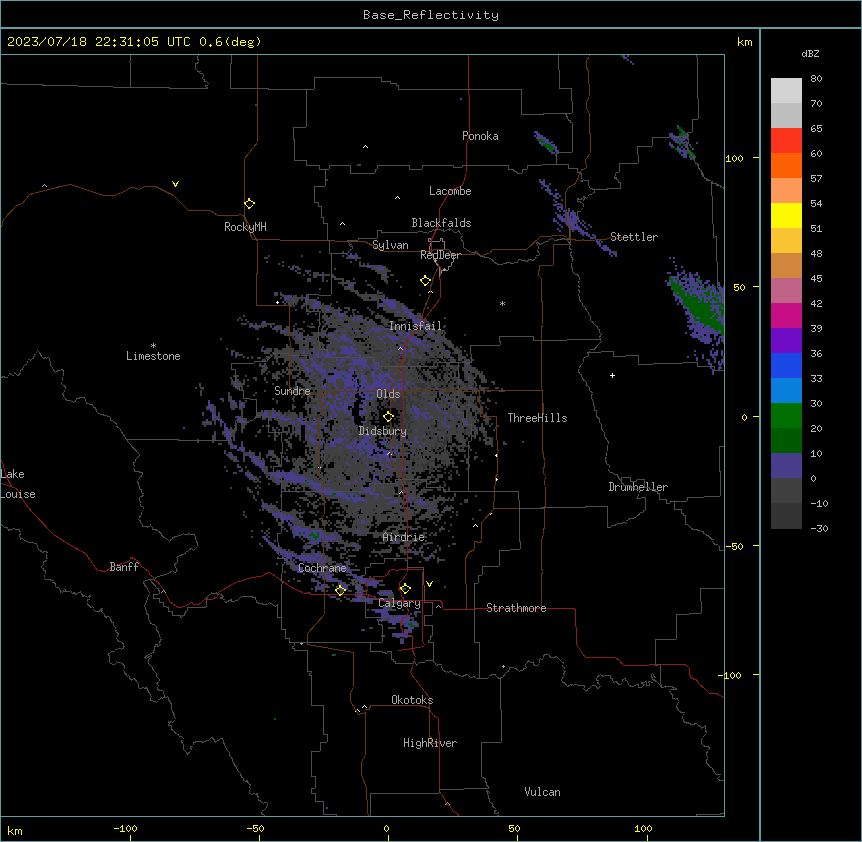Select the Banff label
This screenshot has width=862, height=842.
point(124,567)
